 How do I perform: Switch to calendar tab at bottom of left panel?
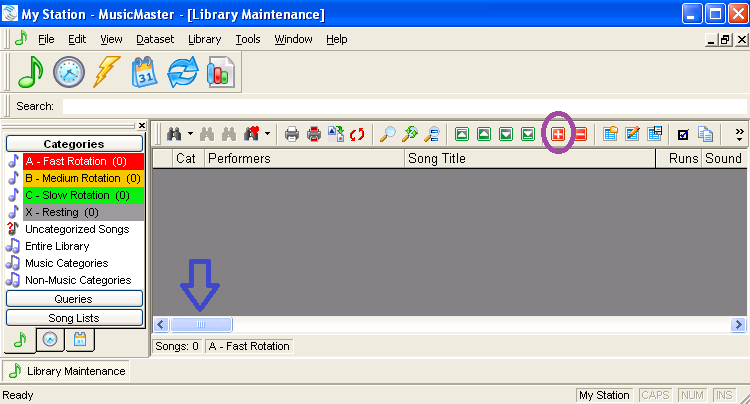79,341
